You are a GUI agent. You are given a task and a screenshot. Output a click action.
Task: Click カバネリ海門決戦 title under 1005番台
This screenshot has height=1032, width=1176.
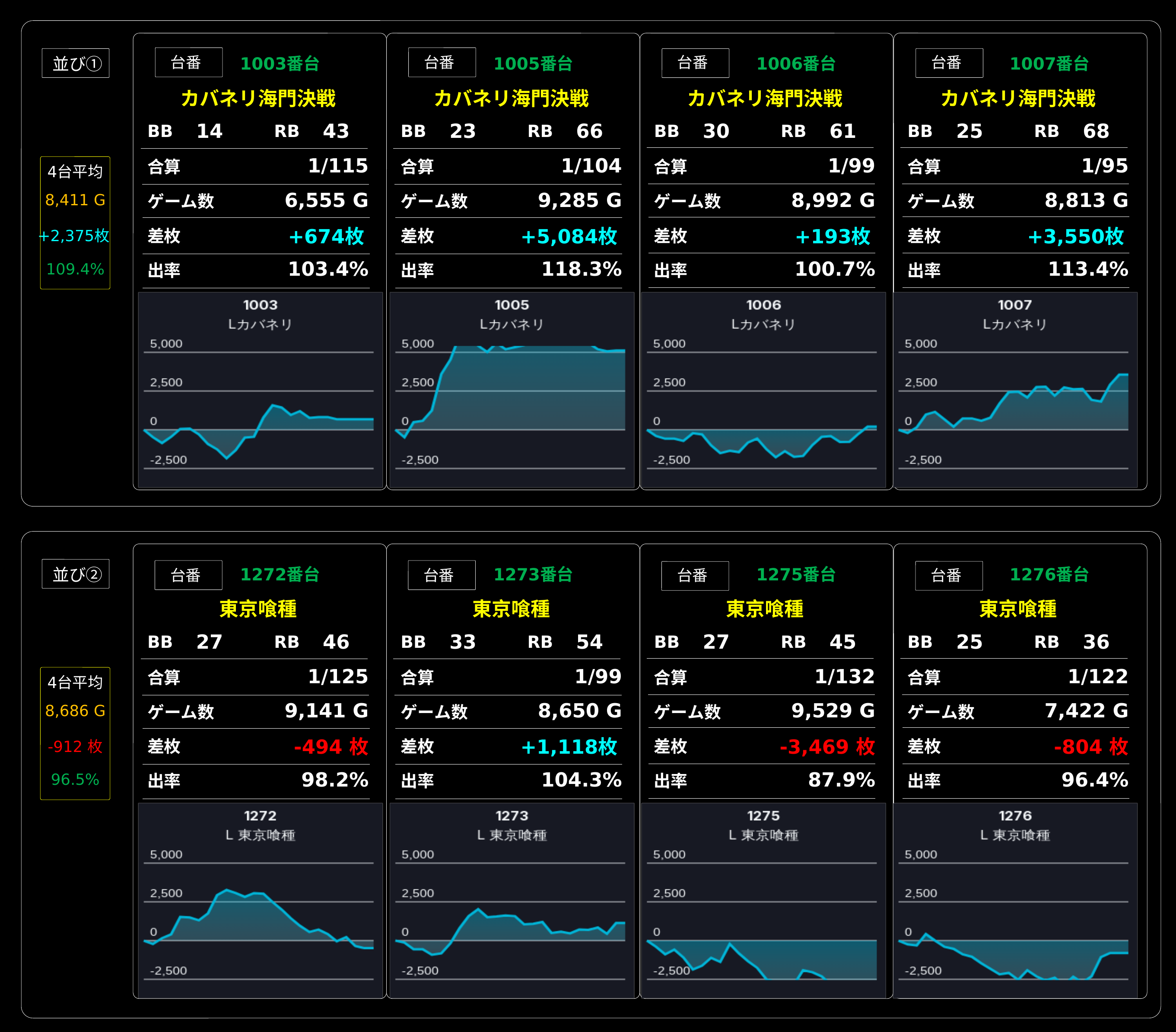click(512, 99)
